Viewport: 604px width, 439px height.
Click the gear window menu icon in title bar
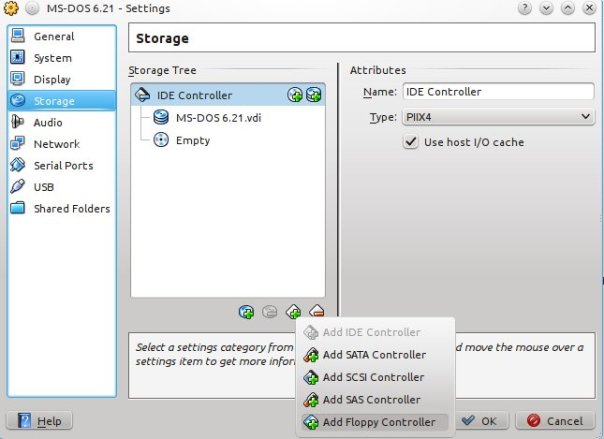click(x=11, y=8)
